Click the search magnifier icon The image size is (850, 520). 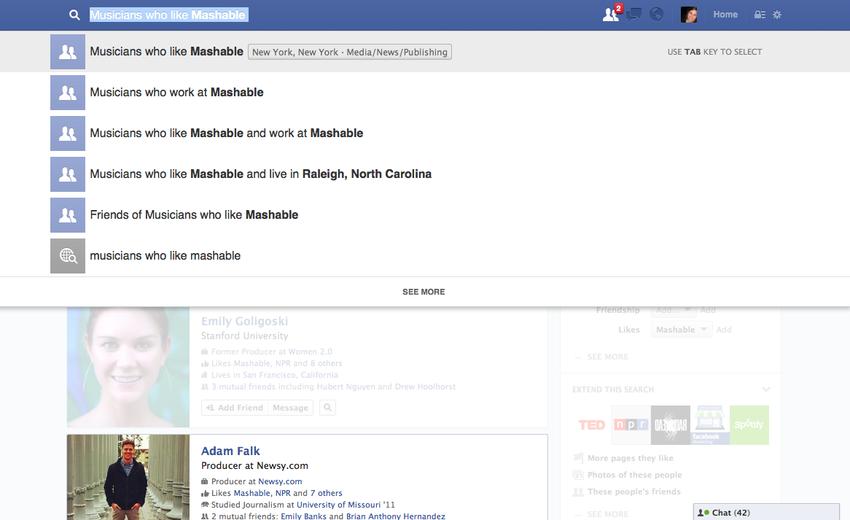pyautogui.click(x=74, y=15)
